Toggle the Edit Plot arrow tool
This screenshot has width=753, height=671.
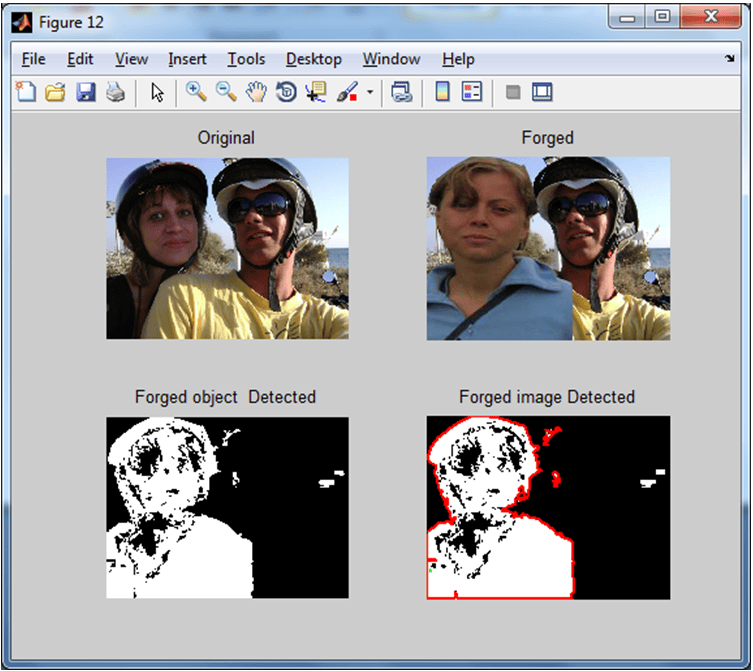tap(157, 92)
